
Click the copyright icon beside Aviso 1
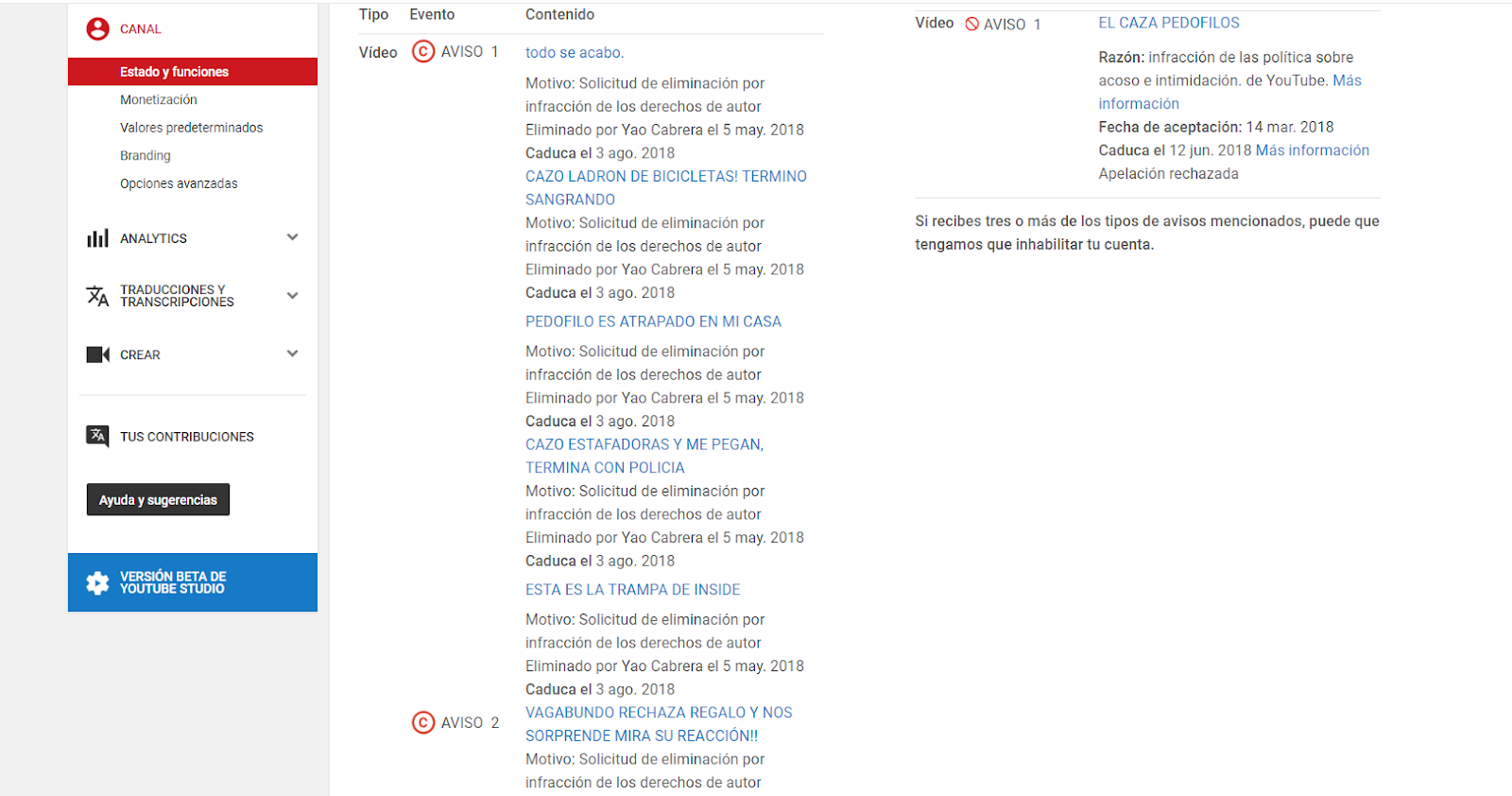pos(423,52)
